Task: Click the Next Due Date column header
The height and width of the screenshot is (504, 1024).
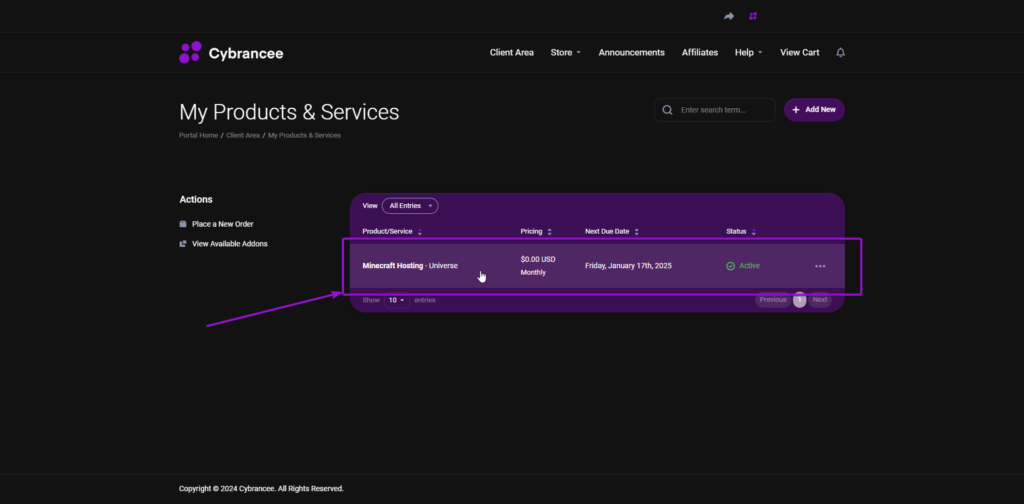Action: [x=607, y=232]
